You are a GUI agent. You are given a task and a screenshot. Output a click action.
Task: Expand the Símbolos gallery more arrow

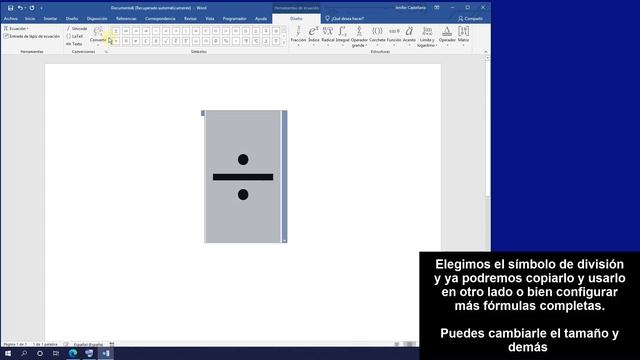coord(284,43)
